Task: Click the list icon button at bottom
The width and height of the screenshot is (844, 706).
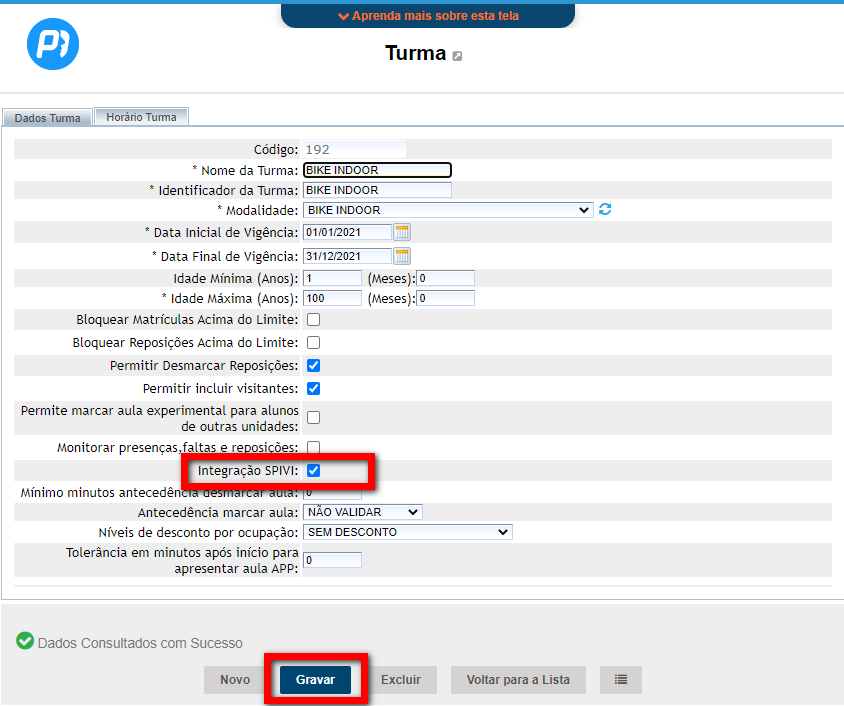Action: (620, 680)
